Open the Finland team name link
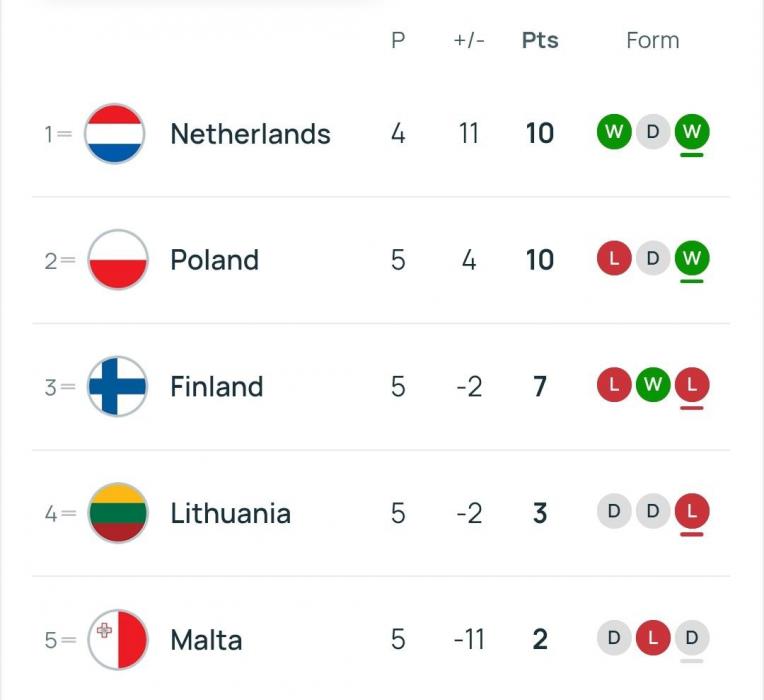This screenshot has width=764, height=700. [217, 387]
